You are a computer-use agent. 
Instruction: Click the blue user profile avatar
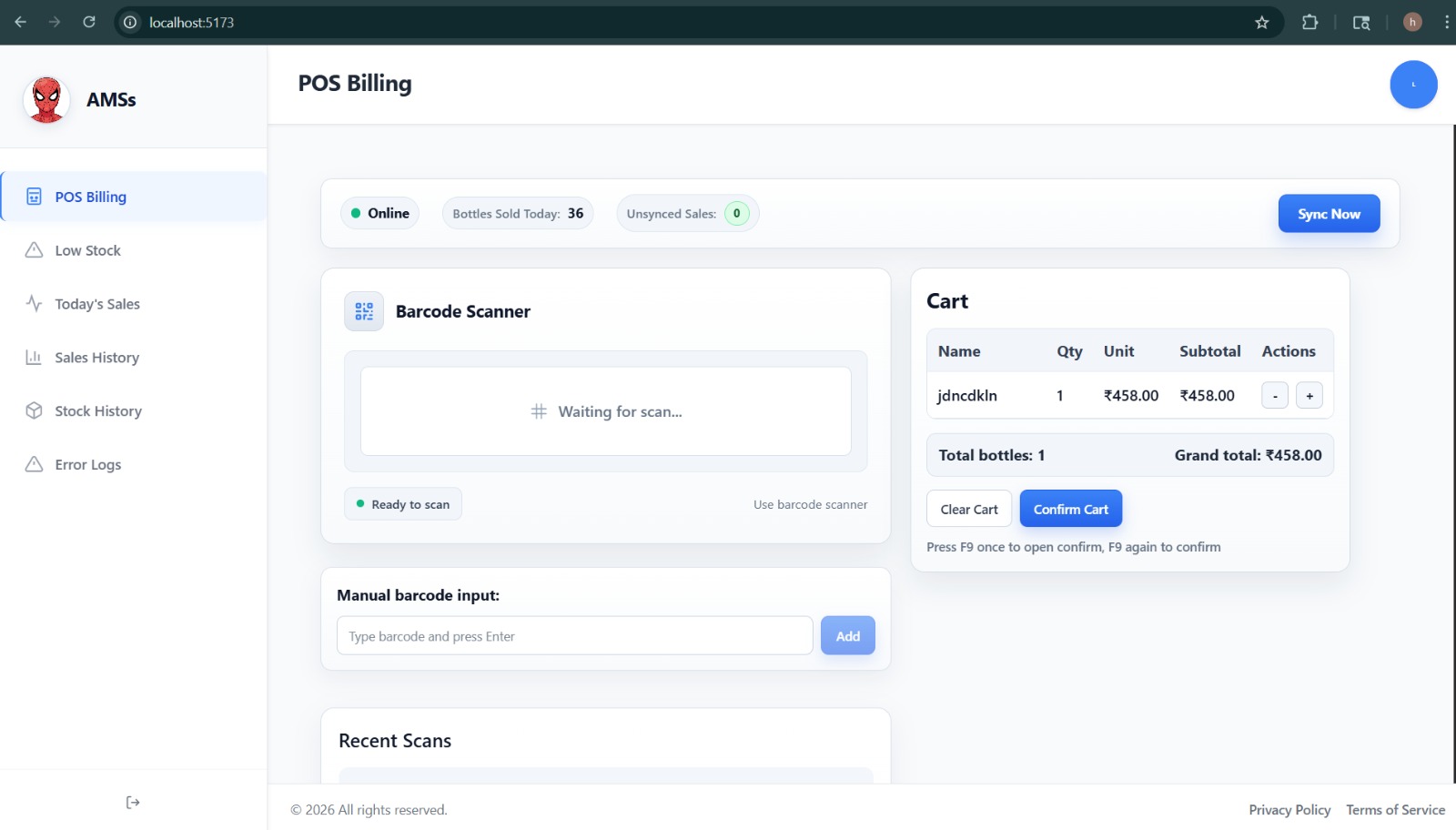[1412, 85]
